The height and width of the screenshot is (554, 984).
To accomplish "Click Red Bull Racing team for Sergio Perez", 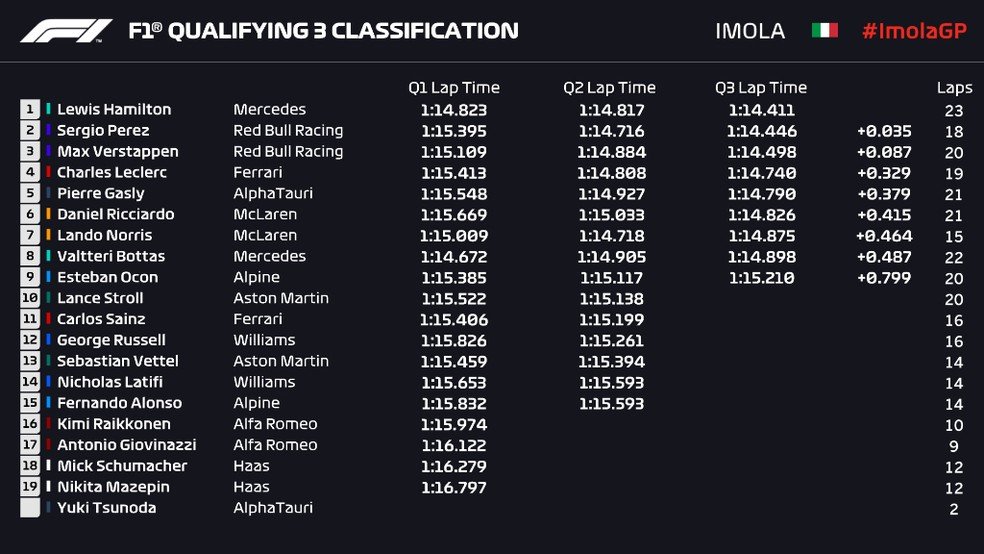I will click(288, 131).
